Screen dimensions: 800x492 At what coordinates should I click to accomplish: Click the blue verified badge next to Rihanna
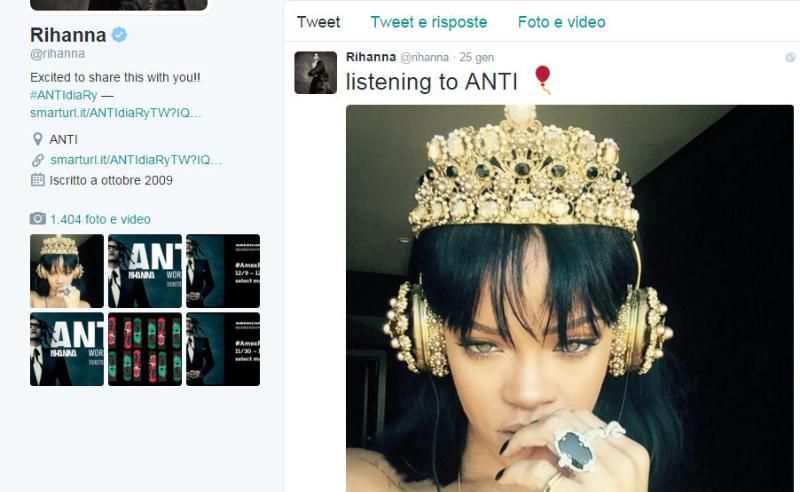(x=119, y=35)
